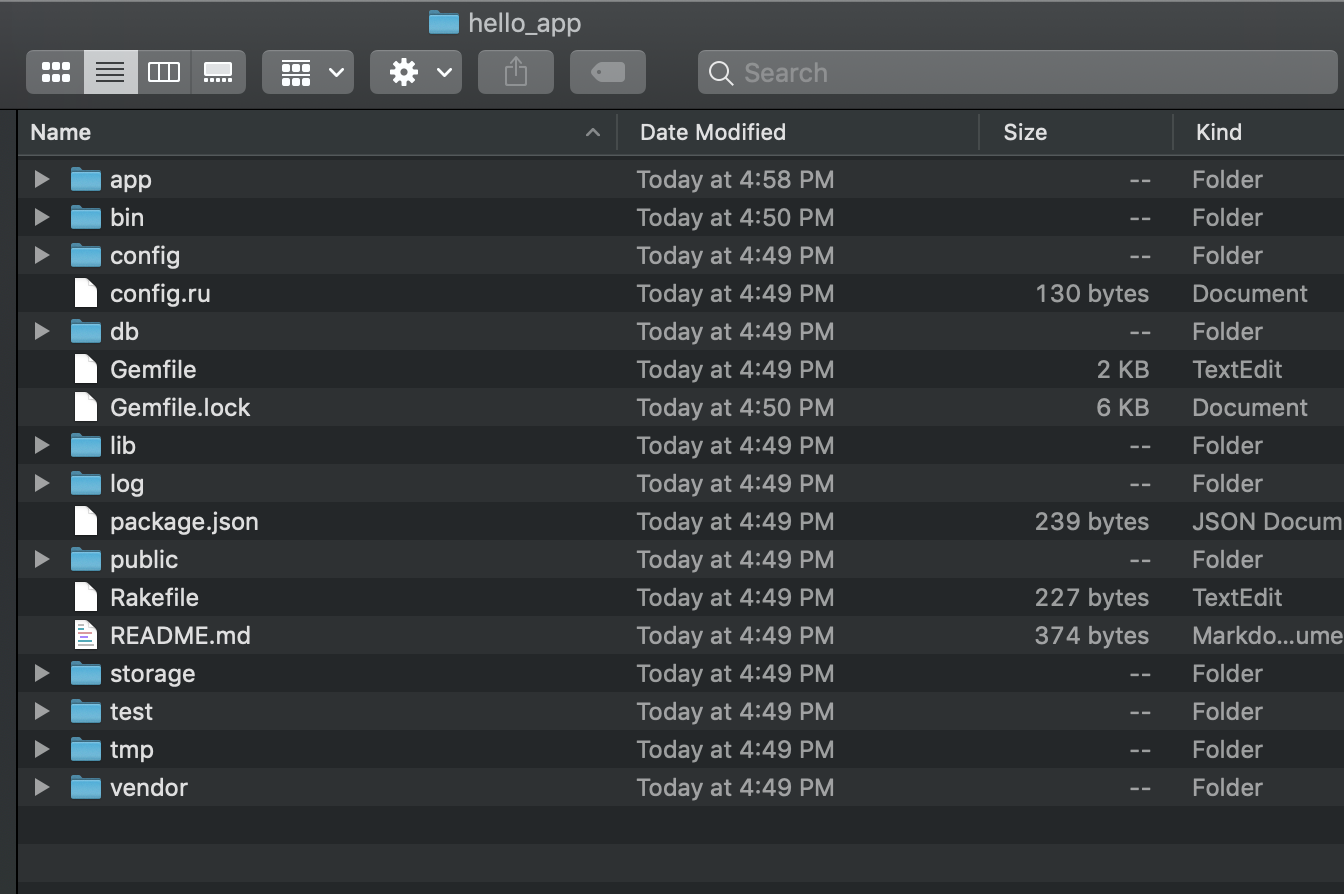Open the group-by arrangement dropdown
This screenshot has height=894, width=1344.
[308, 72]
